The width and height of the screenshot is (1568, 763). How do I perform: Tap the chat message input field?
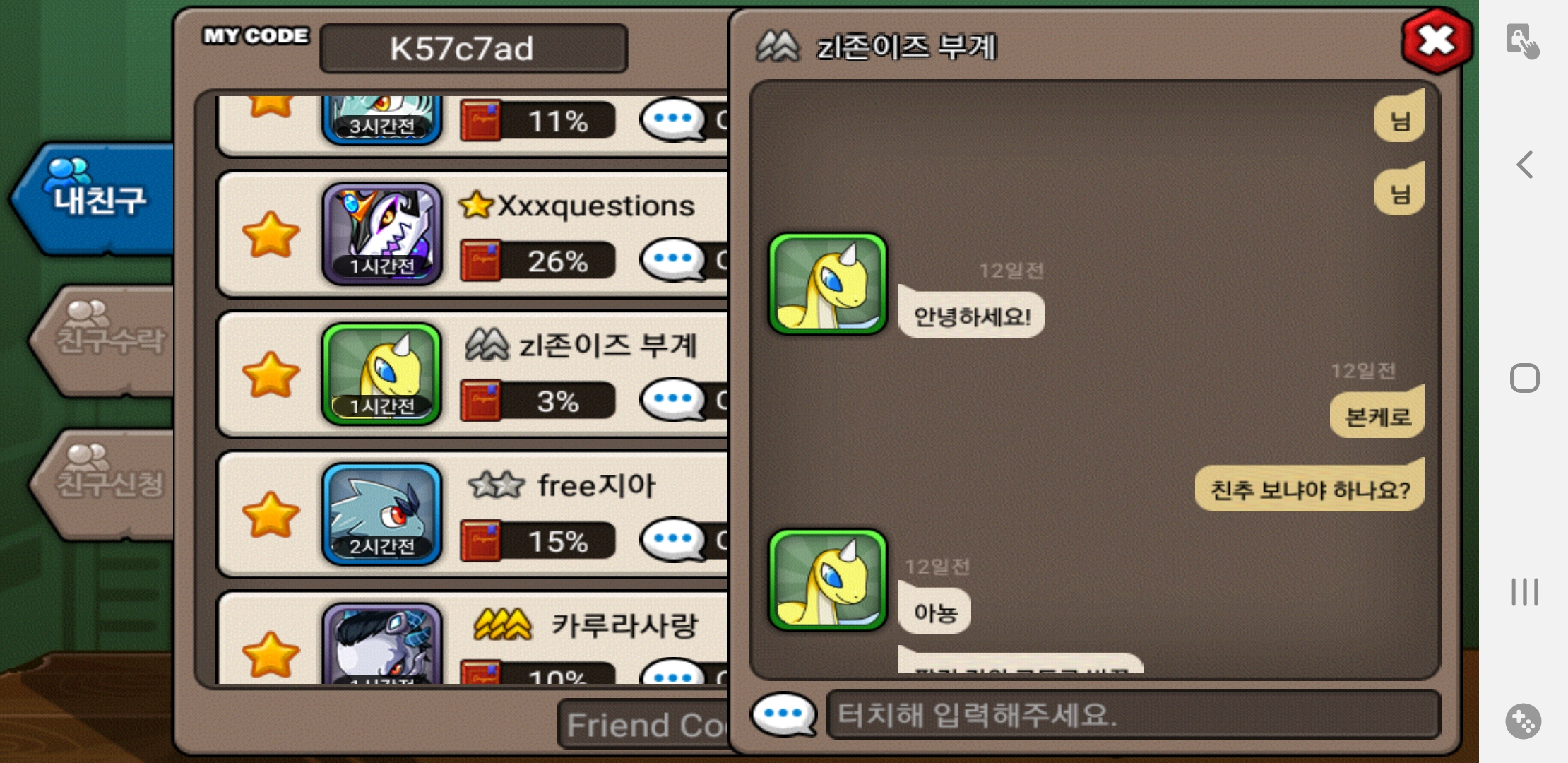click(1134, 715)
